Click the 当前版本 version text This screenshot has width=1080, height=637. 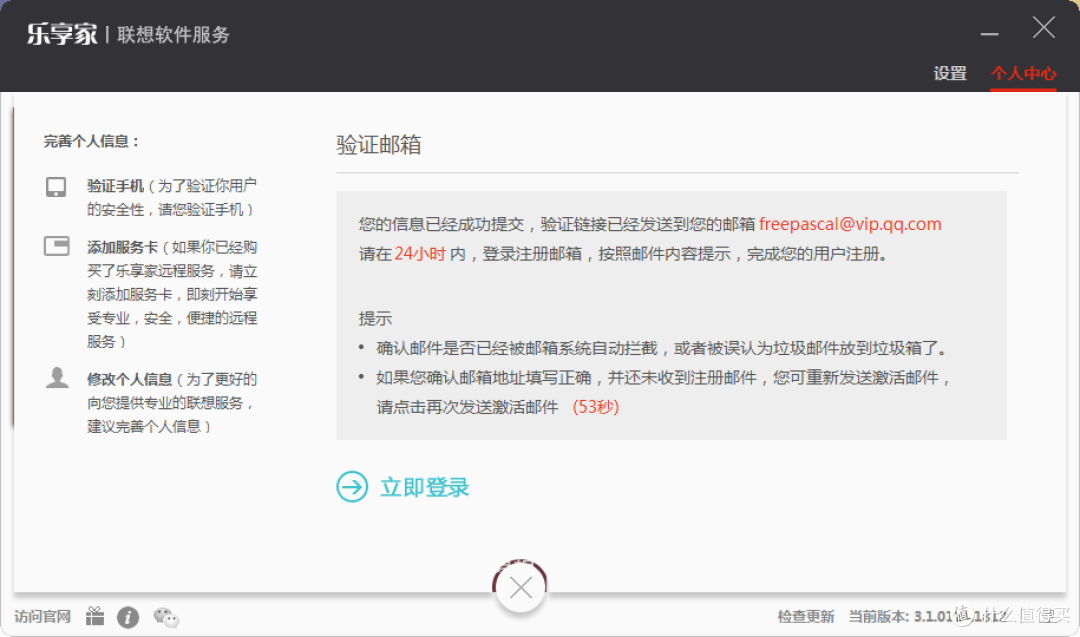point(927,616)
